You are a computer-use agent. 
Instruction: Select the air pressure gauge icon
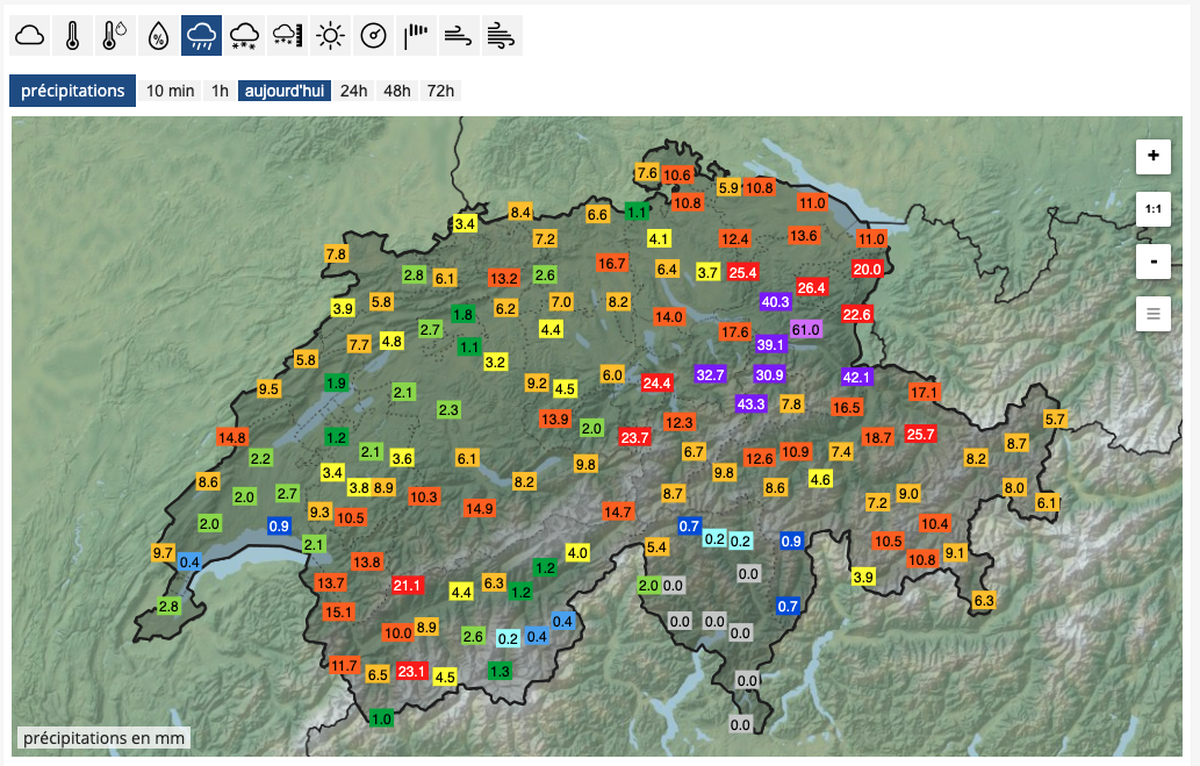(373, 36)
